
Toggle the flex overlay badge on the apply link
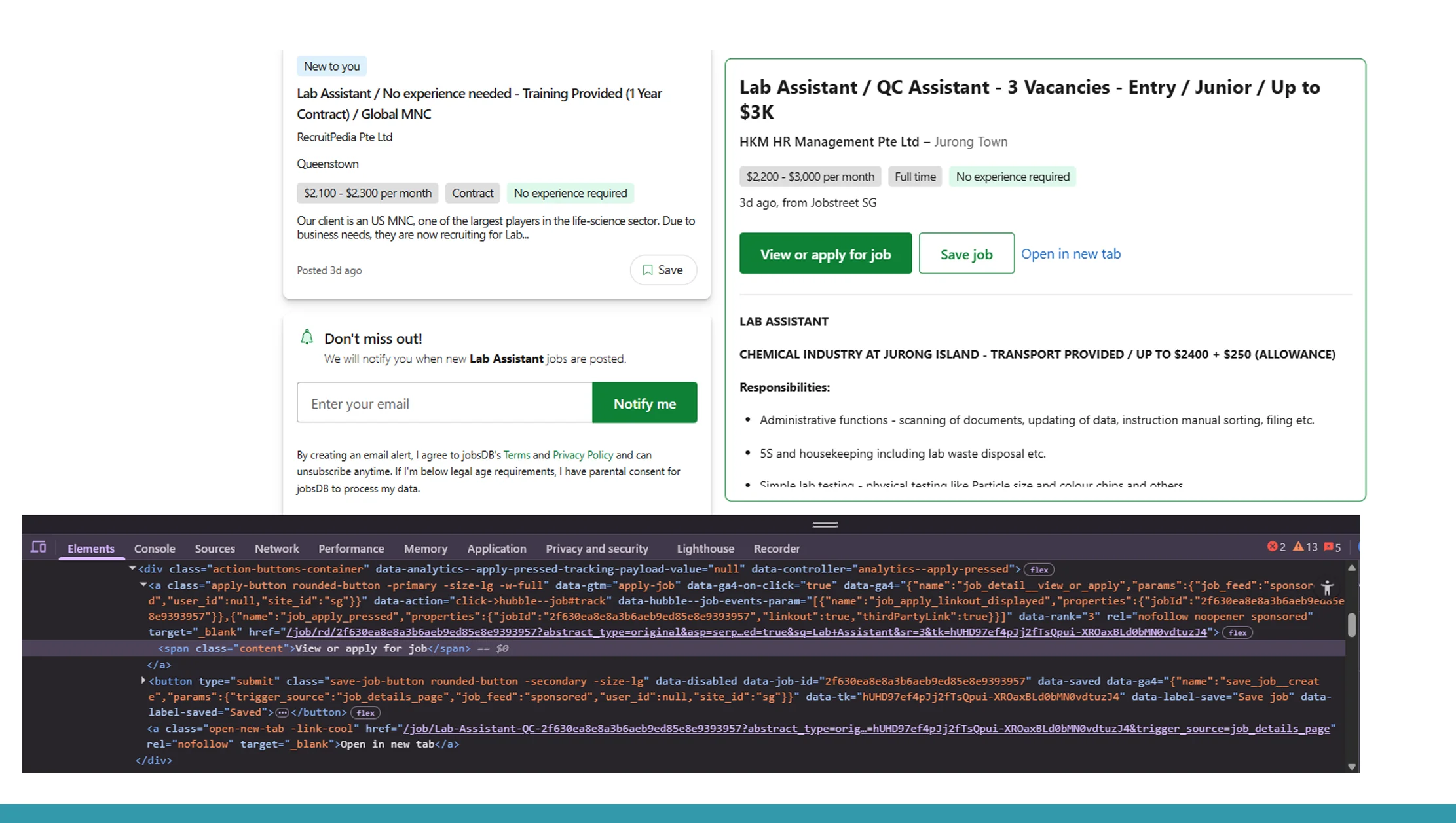click(x=1237, y=632)
